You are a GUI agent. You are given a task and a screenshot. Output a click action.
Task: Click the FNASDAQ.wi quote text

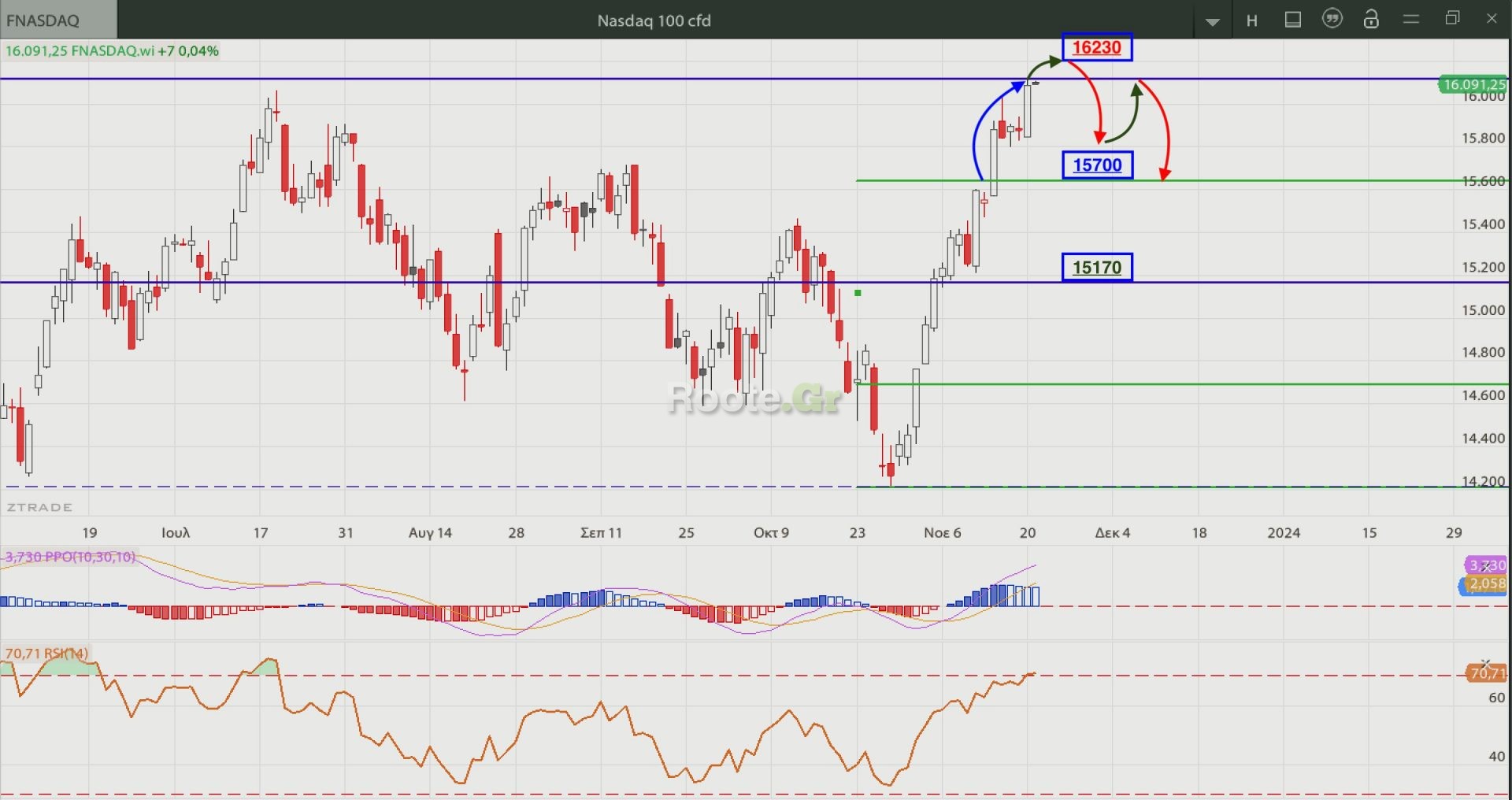click(112, 51)
